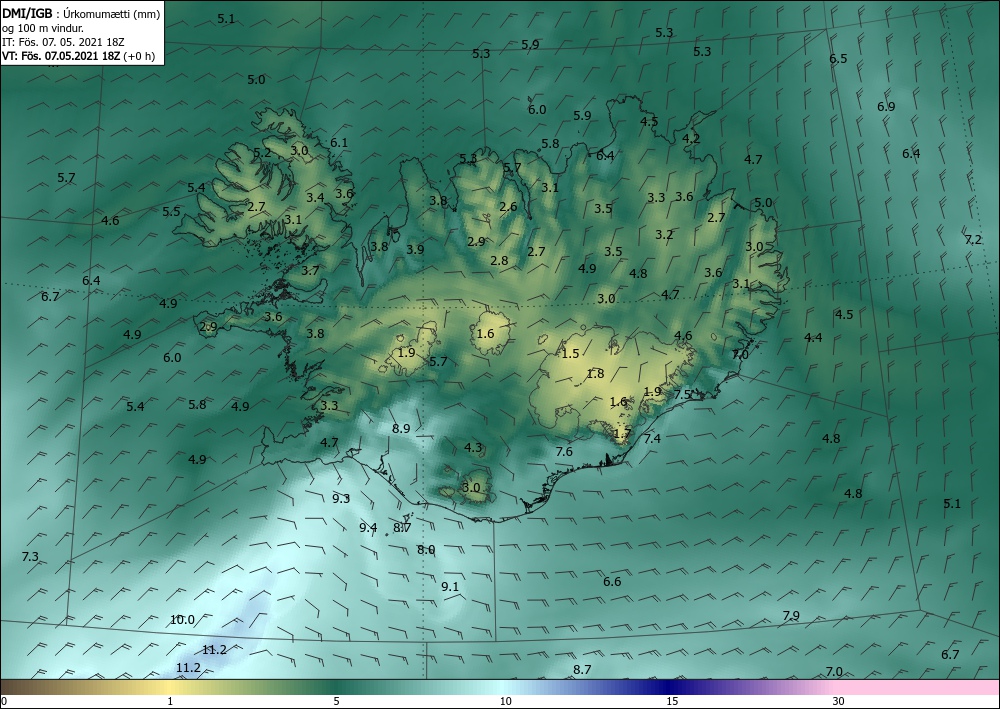Click the 3.9 value on the map
Viewport: 1000px width, 709px height.
click(x=415, y=249)
